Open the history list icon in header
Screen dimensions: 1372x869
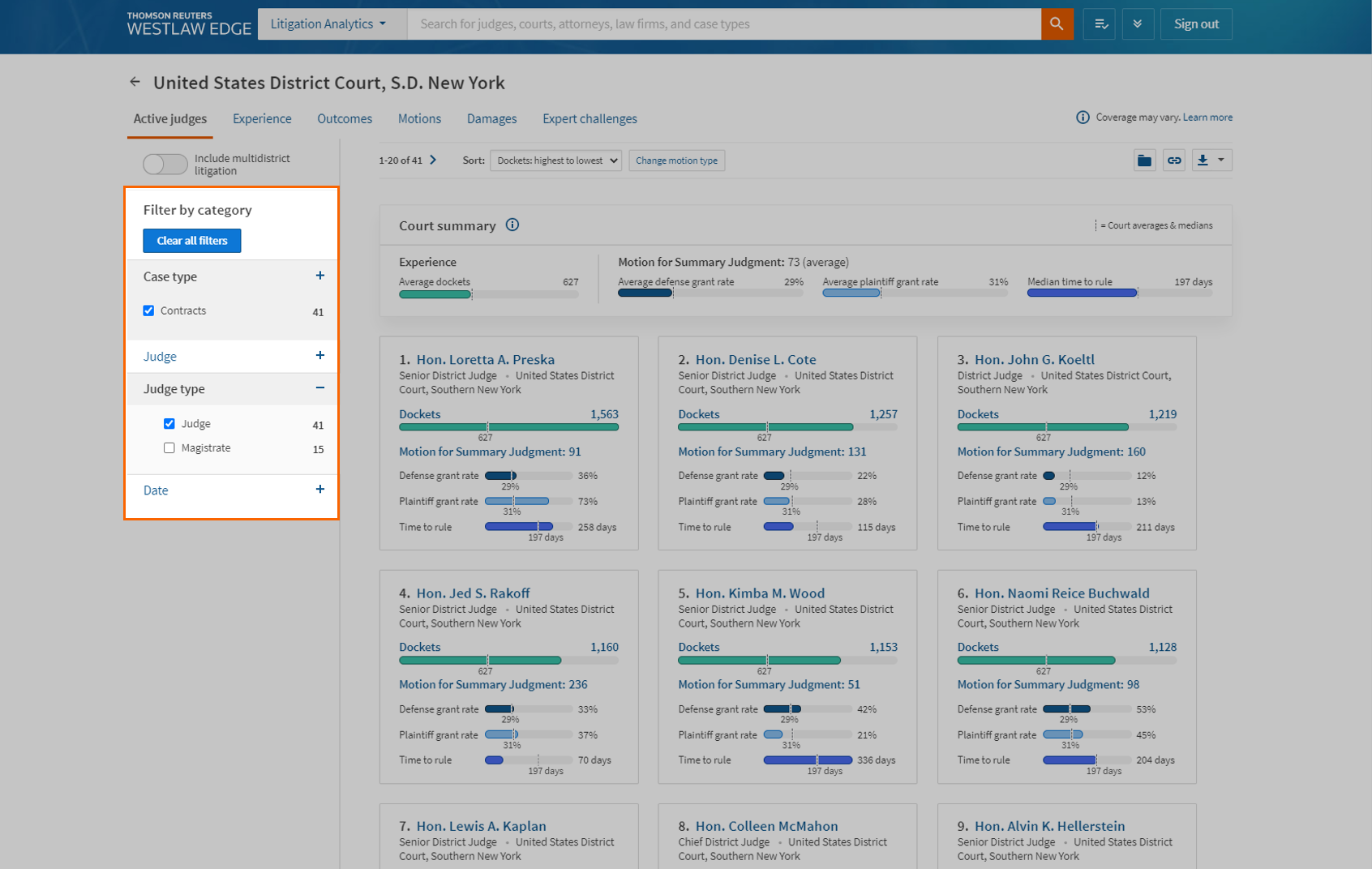[x=1100, y=24]
